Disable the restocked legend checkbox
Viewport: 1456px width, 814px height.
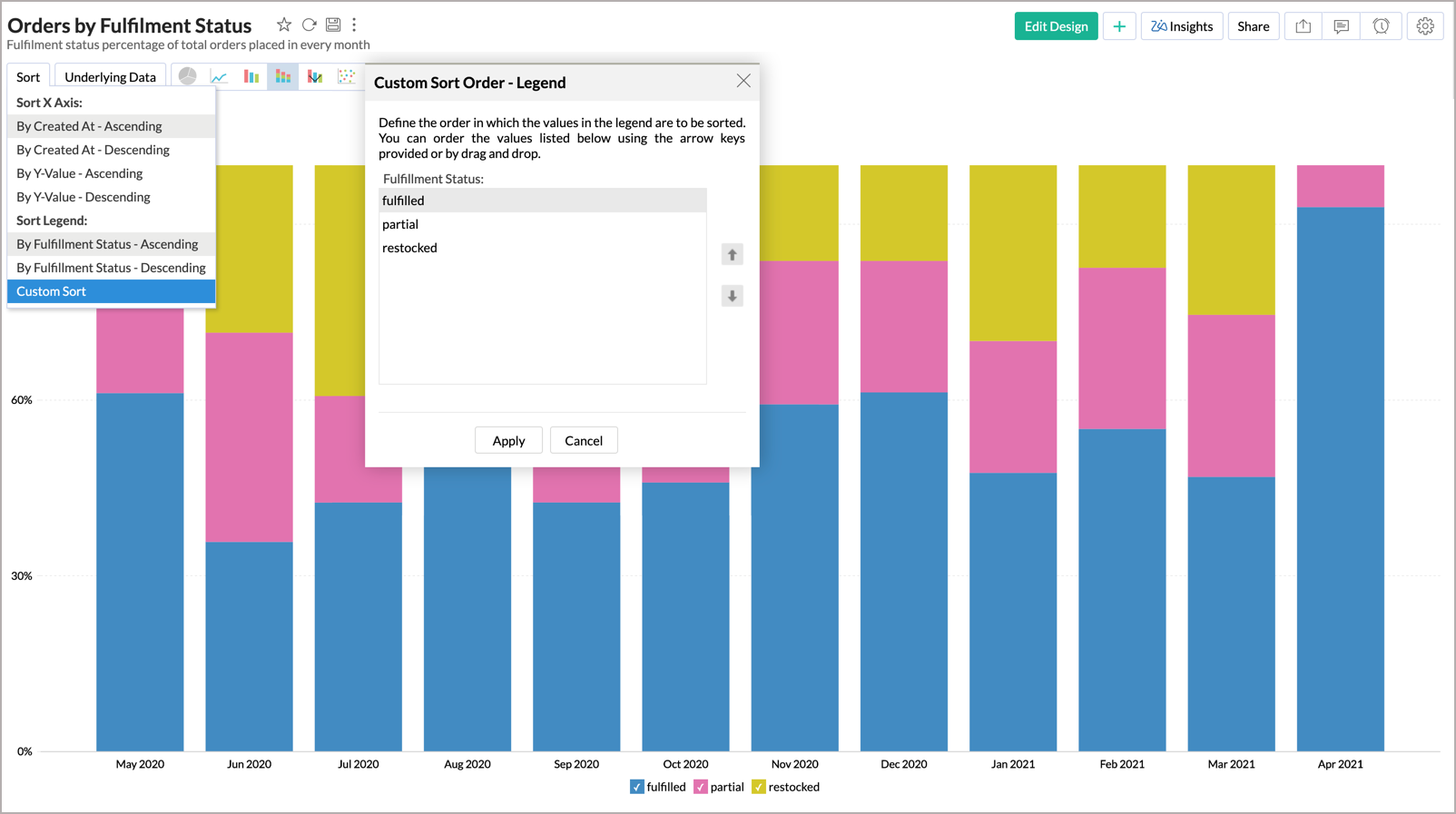click(x=759, y=787)
